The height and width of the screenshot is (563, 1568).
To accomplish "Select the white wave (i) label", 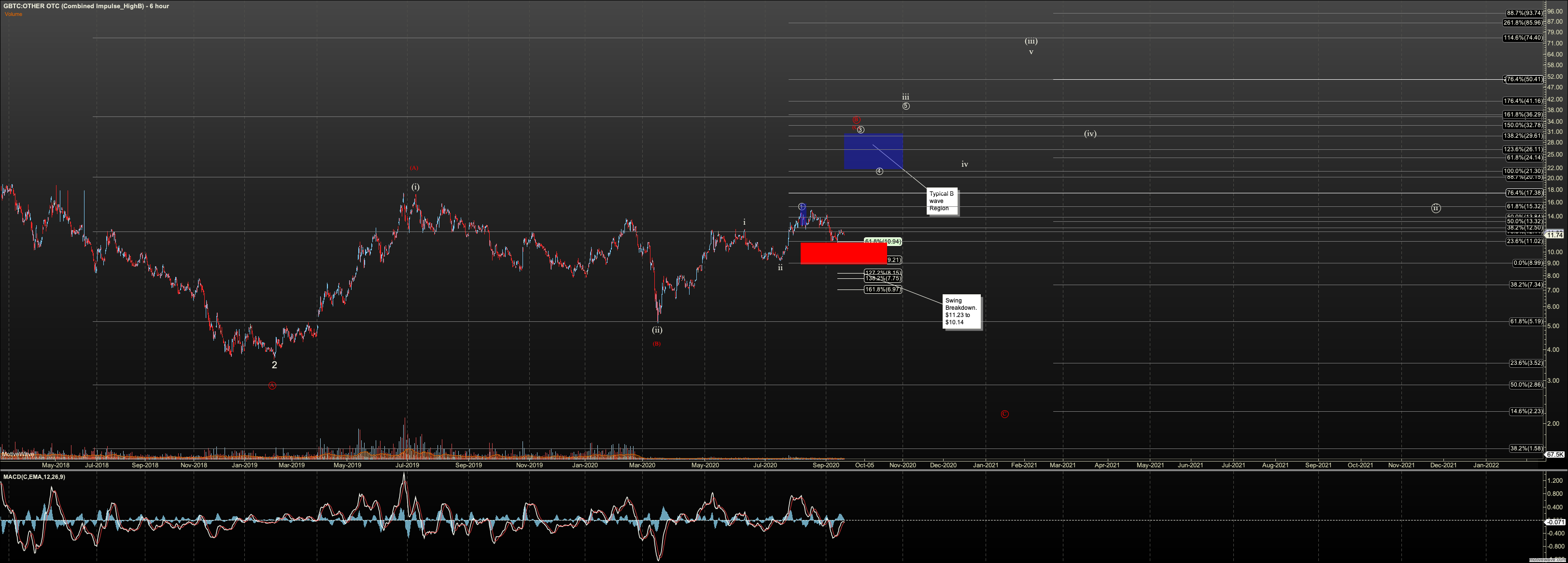I will click(415, 187).
